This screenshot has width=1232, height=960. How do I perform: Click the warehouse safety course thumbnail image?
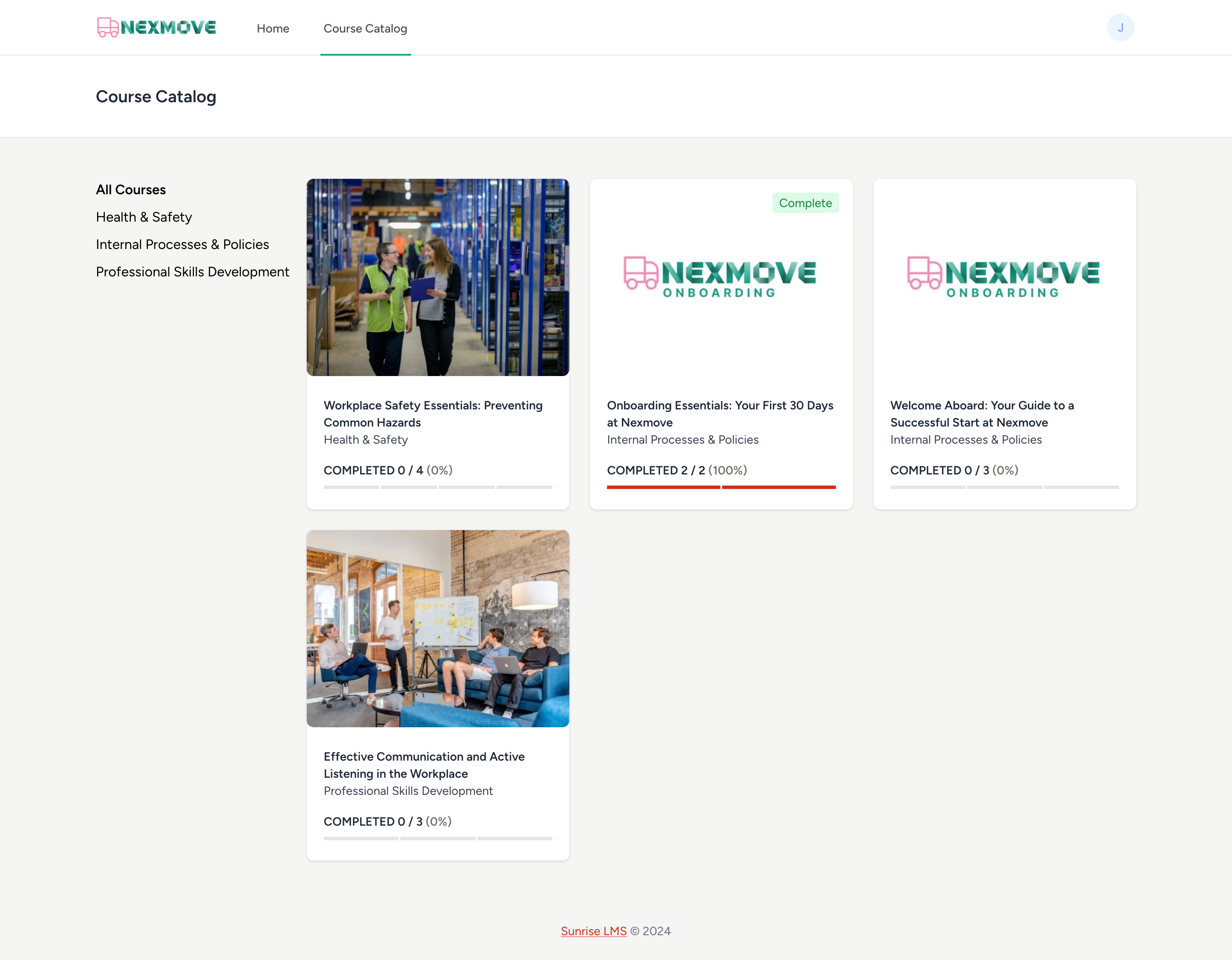pos(437,277)
